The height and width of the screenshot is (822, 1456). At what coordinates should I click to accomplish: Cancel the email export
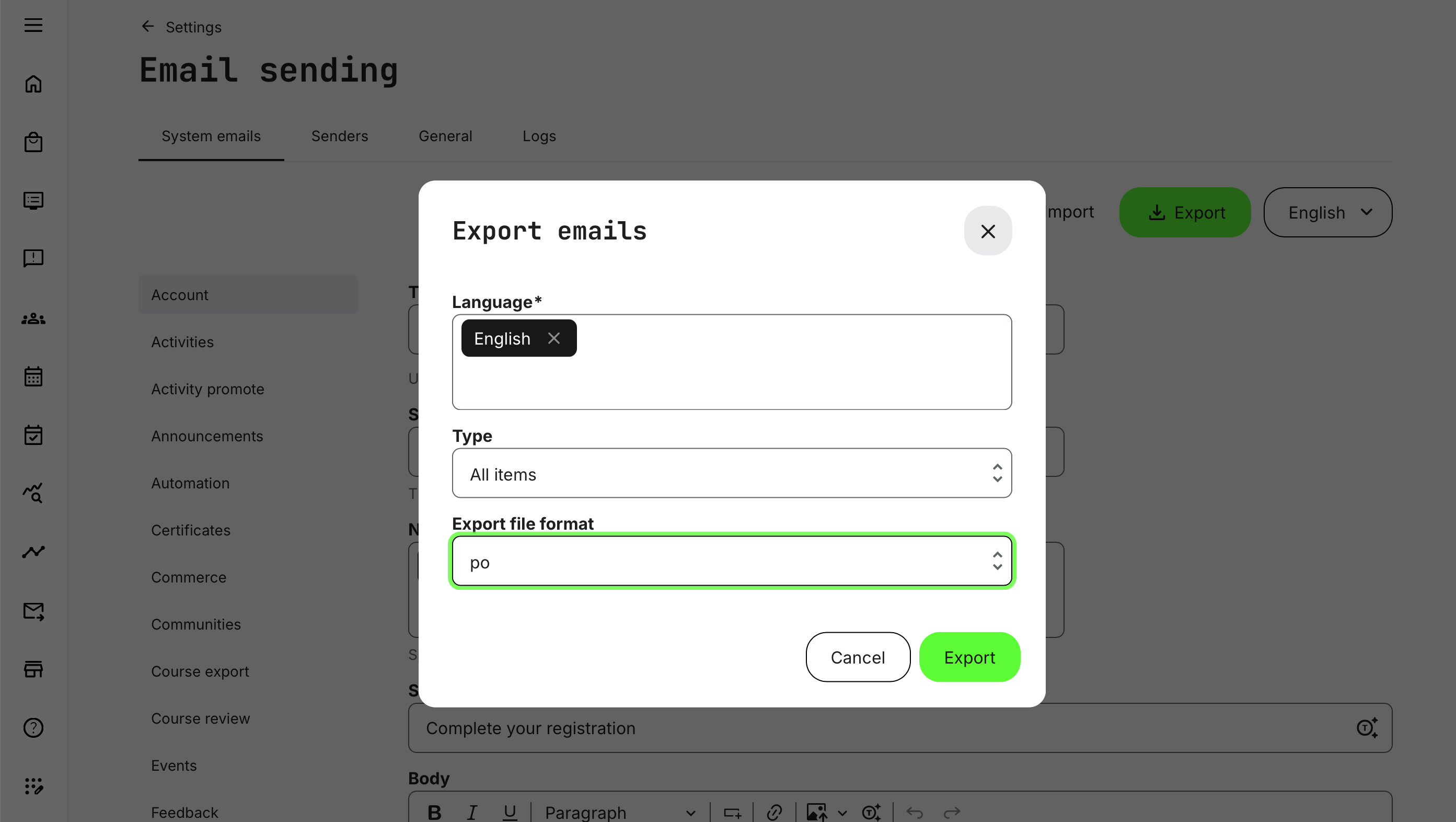coord(858,657)
